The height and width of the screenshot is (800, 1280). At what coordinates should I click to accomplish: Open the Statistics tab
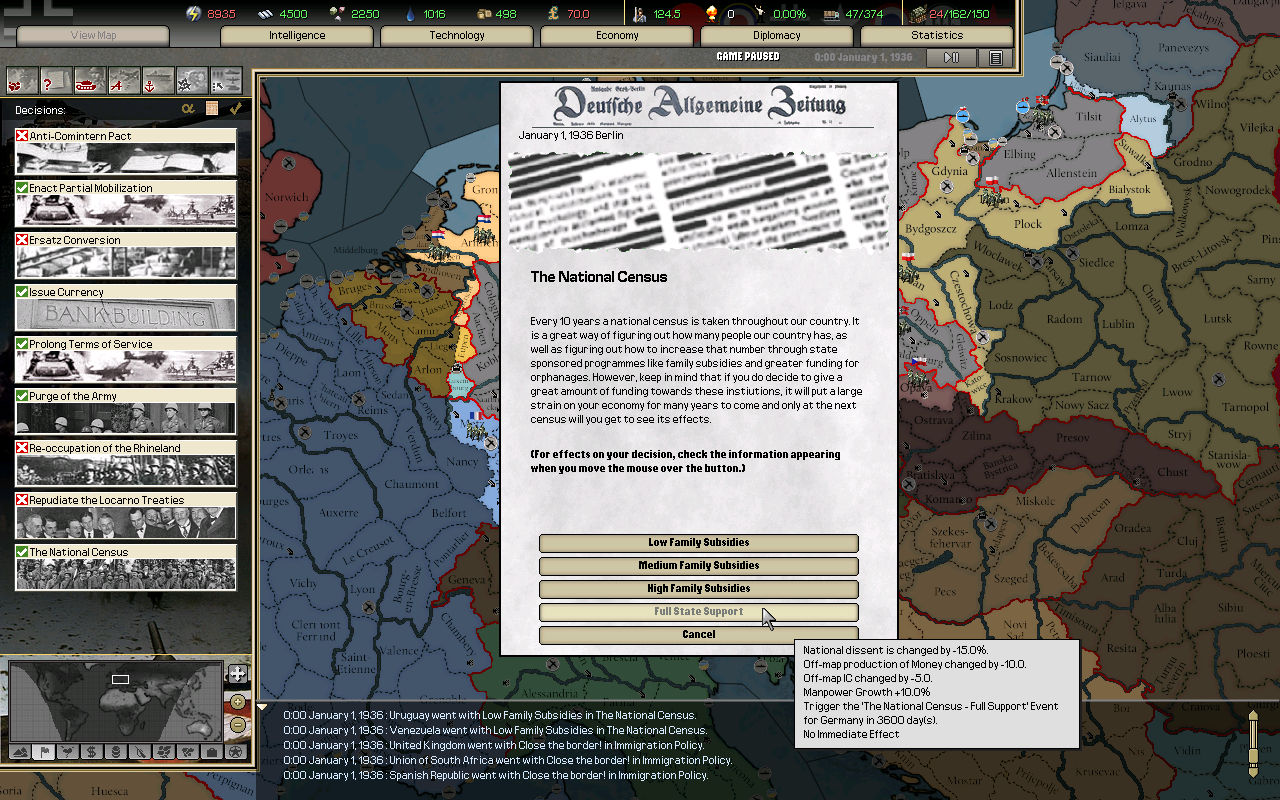coord(937,36)
